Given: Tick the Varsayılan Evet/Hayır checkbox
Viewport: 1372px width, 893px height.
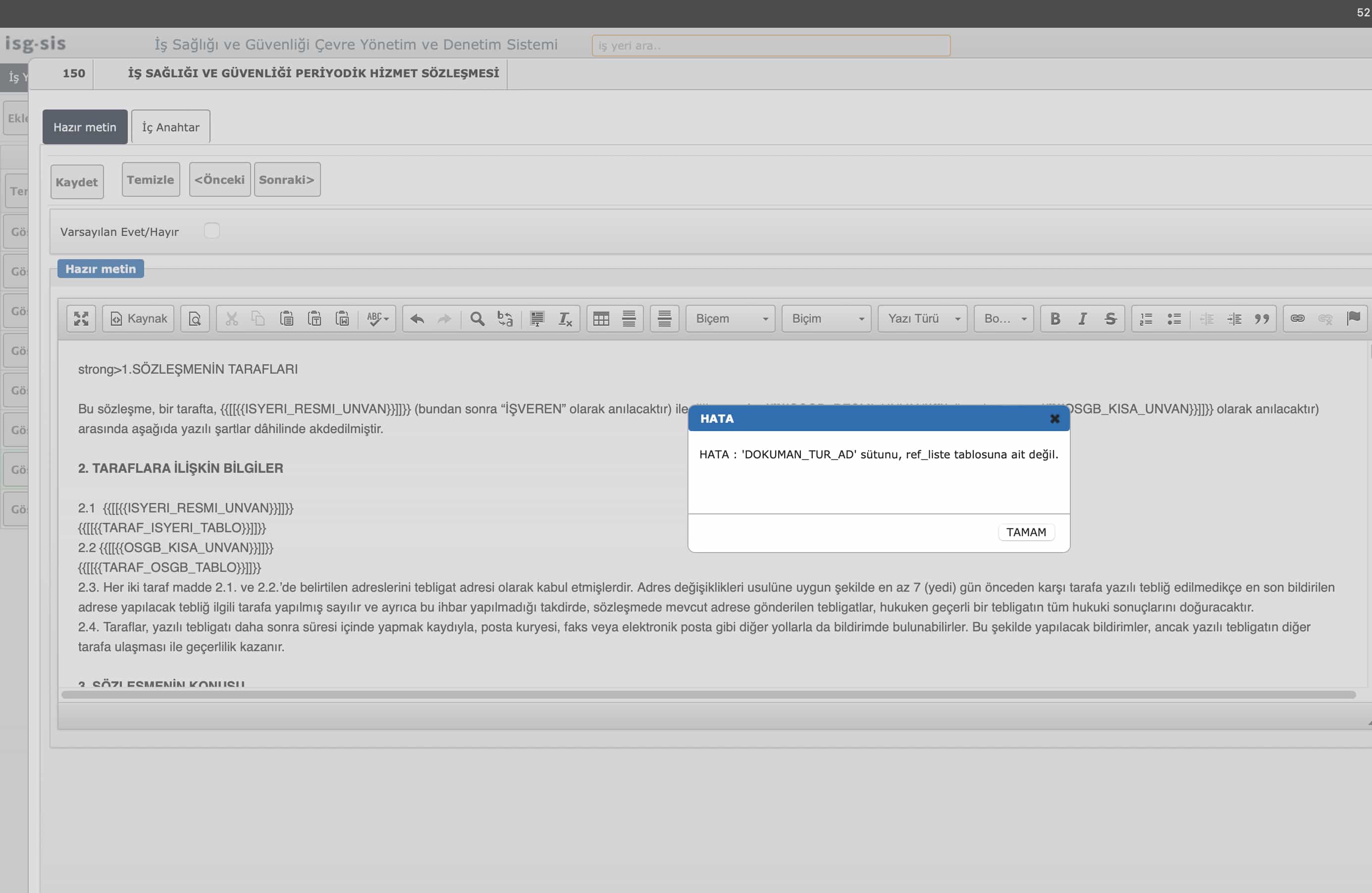Looking at the screenshot, I should [211, 231].
